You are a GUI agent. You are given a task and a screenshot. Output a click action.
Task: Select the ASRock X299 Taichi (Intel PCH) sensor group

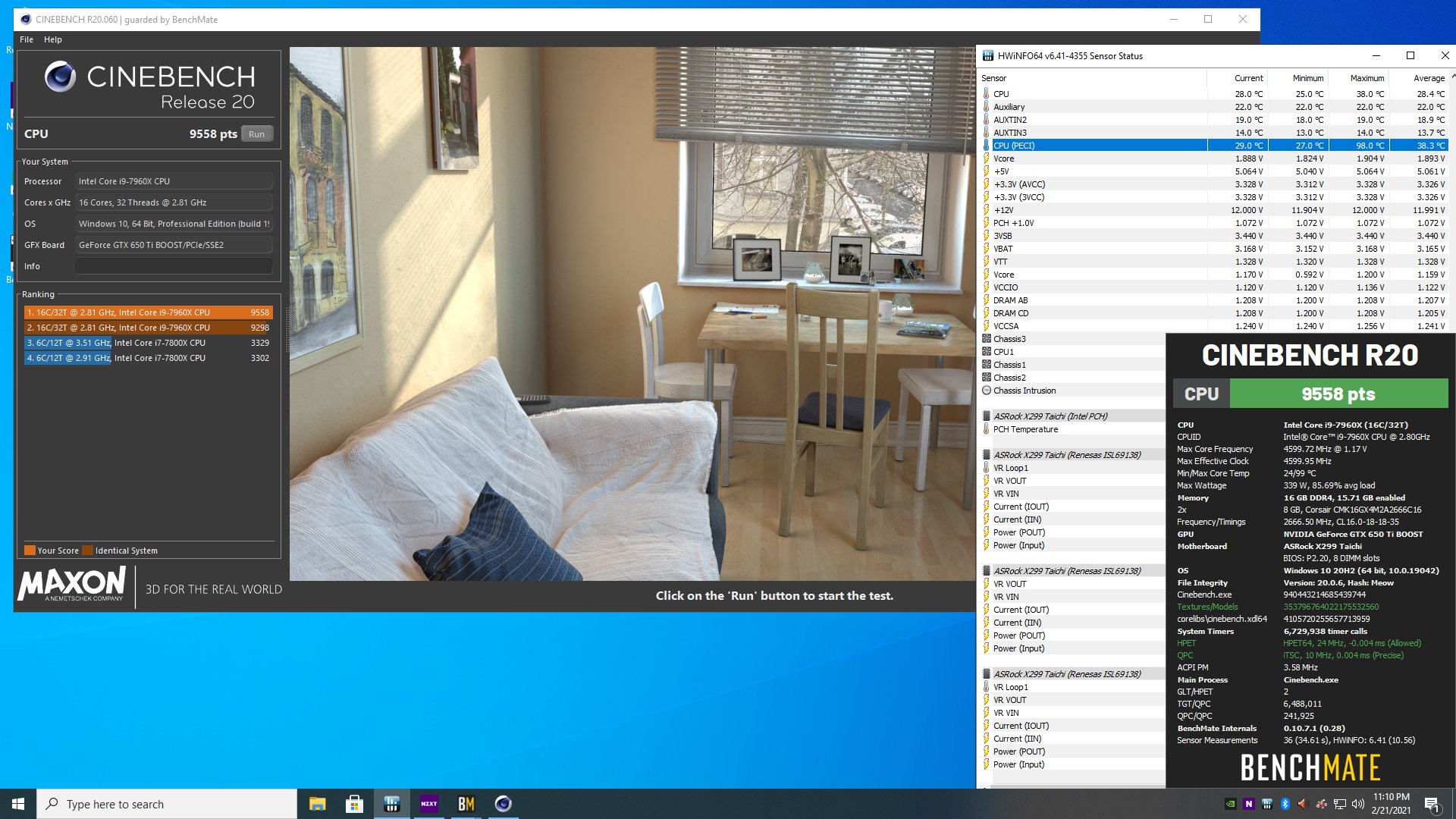coord(1072,416)
